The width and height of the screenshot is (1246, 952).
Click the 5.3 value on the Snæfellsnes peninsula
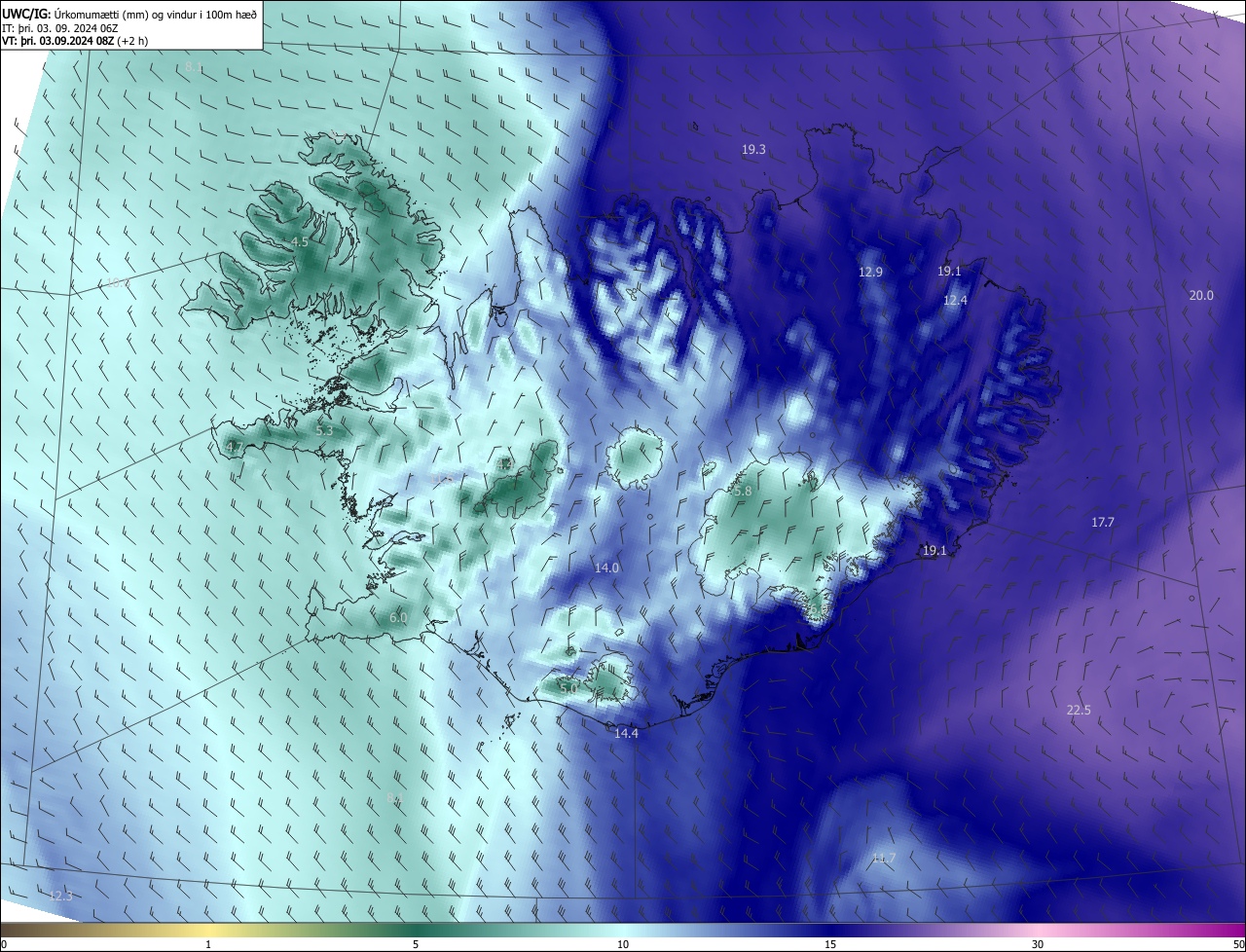(324, 430)
